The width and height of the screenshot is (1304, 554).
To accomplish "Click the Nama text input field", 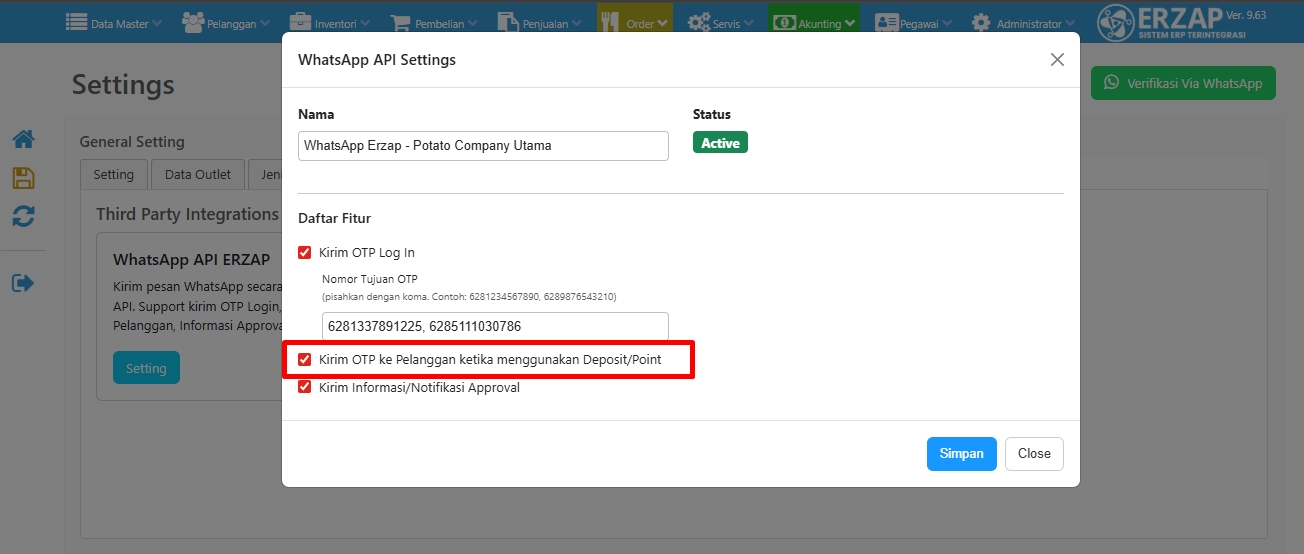I will [x=483, y=146].
